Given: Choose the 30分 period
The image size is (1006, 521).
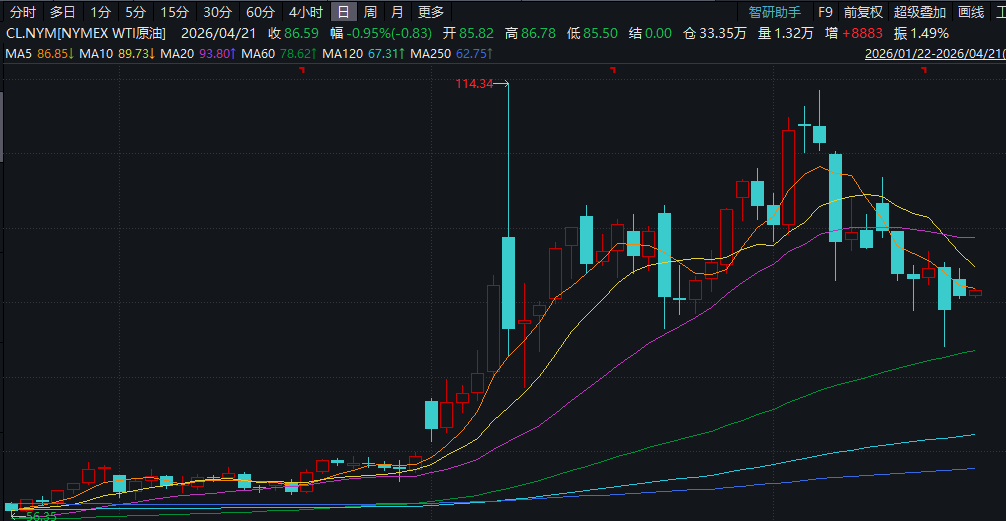Looking at the screenshot, I should 217,12.
